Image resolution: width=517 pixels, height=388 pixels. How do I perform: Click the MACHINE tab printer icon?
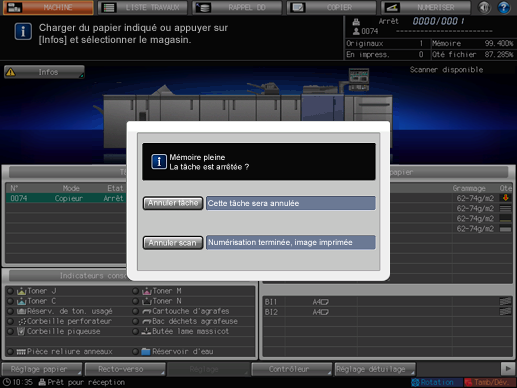coord(14,7)
